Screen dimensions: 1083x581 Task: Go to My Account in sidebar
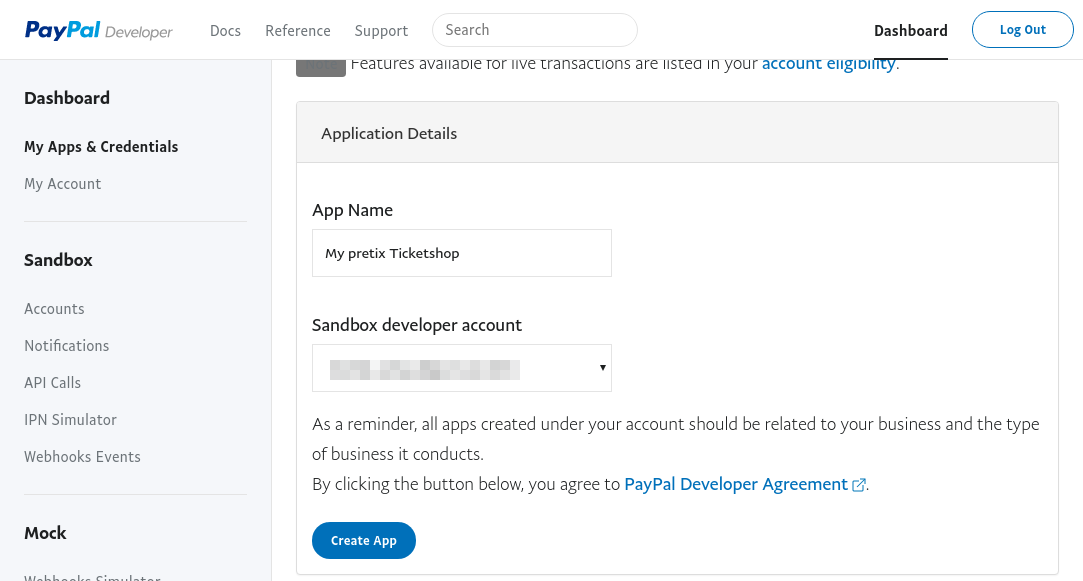click(x=63, y=184)
